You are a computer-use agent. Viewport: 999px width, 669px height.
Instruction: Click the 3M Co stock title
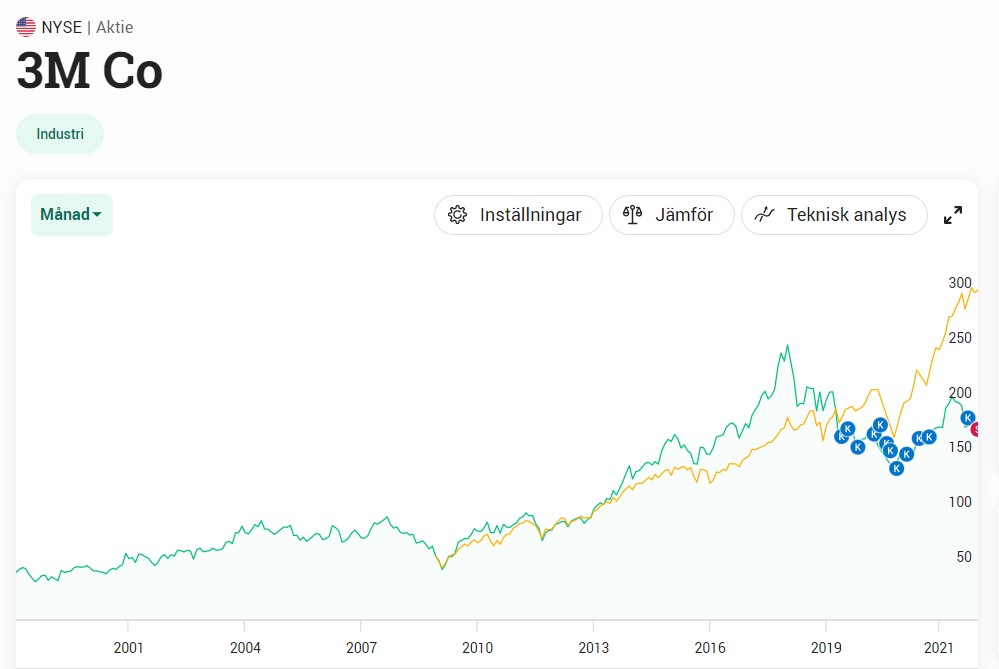click(89, 71)
